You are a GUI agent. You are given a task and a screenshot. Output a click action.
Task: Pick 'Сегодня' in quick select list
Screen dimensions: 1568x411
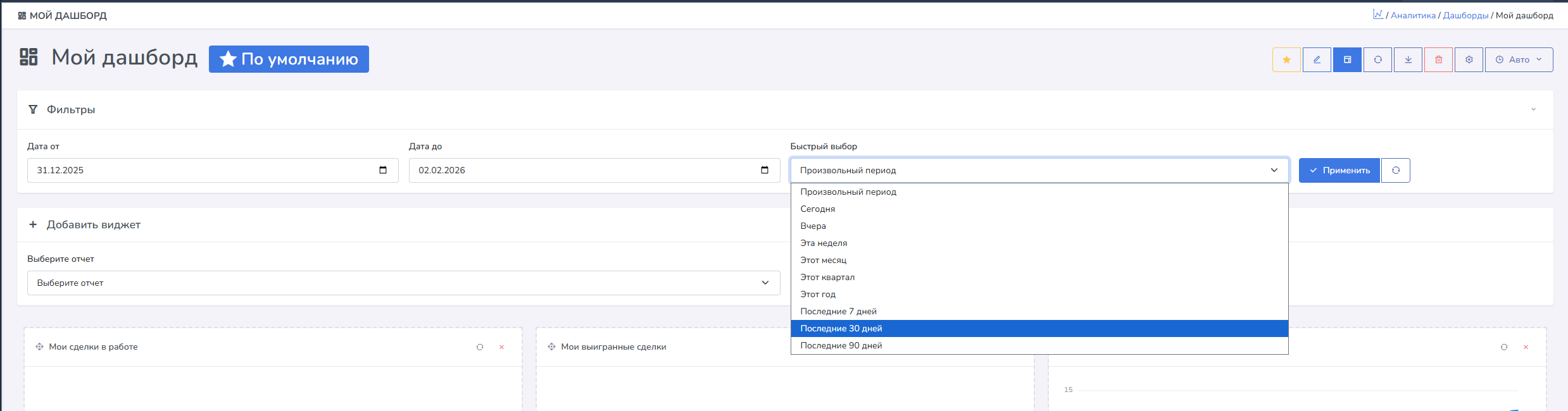point(817,209)
